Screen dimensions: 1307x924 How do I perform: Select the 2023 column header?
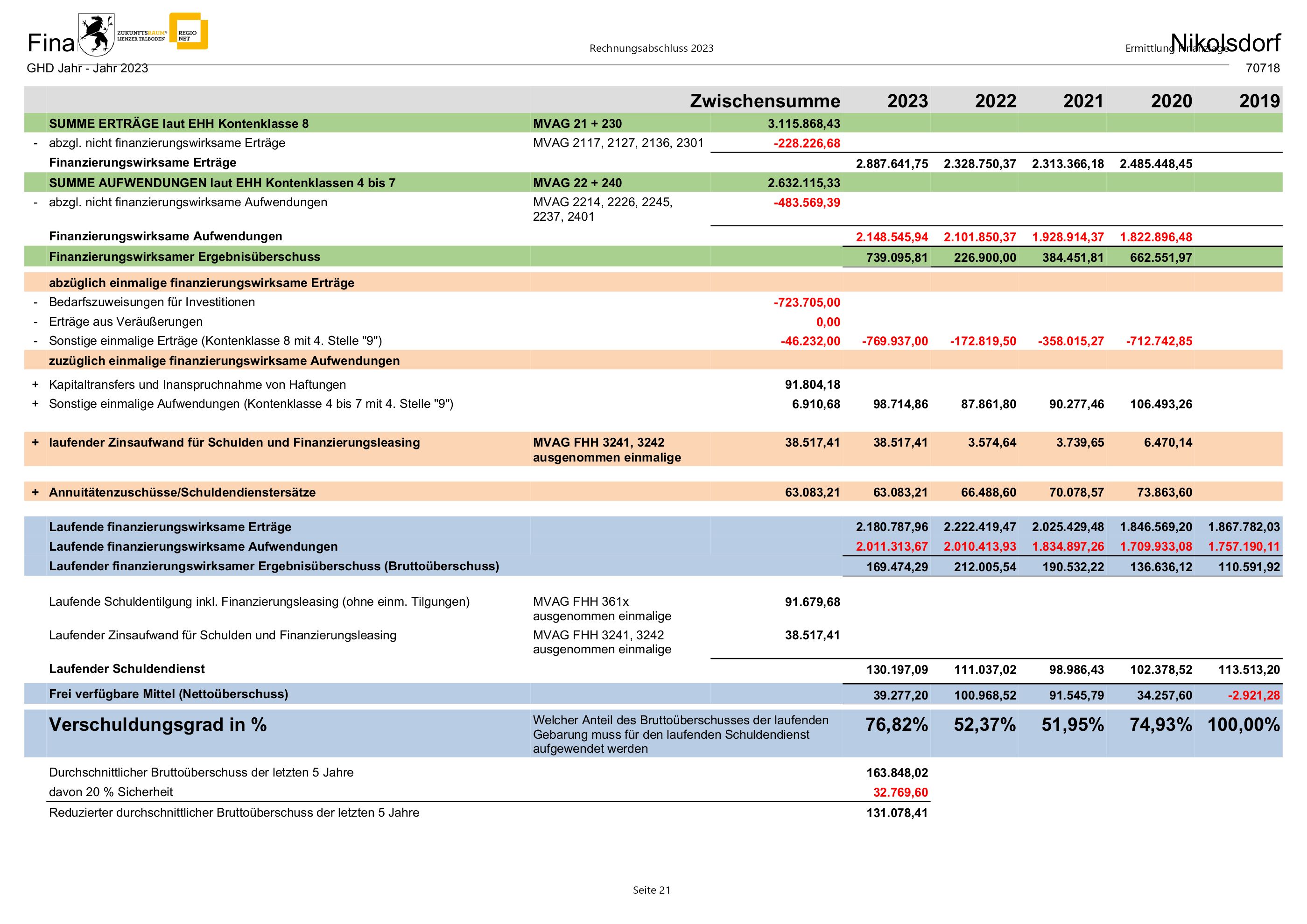coord(907,101)
